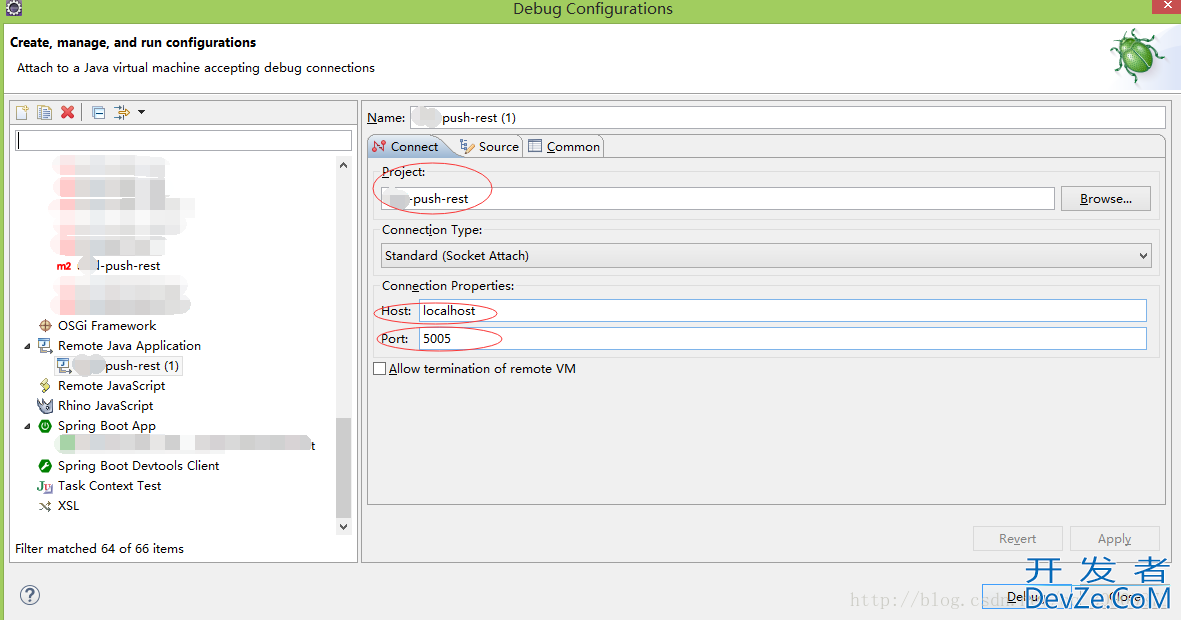Switch to the Common tab

pos(564,146)
